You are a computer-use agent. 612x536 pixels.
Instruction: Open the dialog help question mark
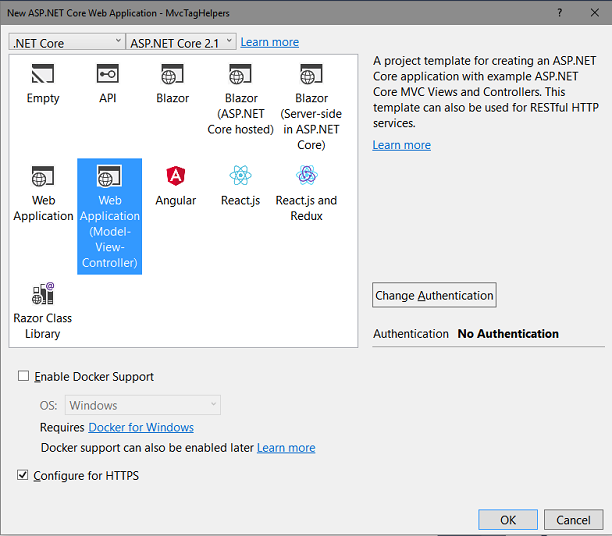tap(560, 12)
